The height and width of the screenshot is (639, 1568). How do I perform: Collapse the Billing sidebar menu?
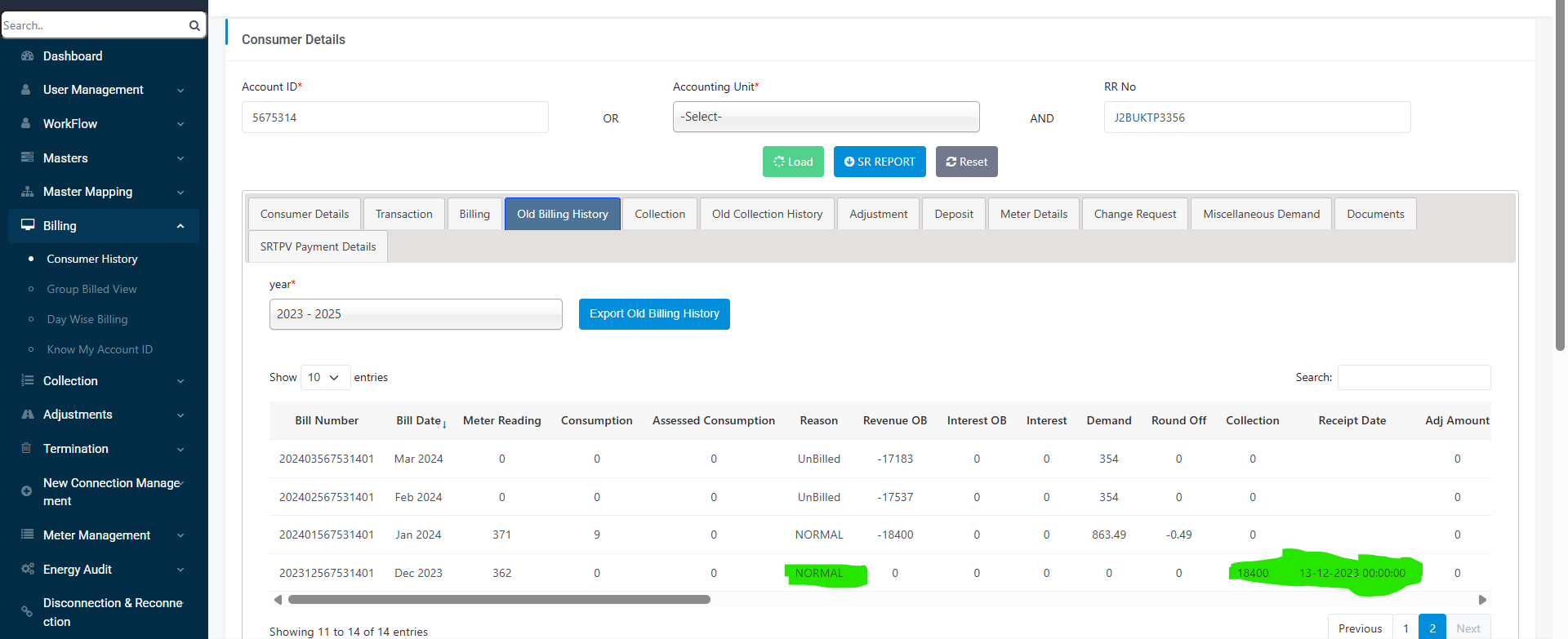[x=180, y=226]
